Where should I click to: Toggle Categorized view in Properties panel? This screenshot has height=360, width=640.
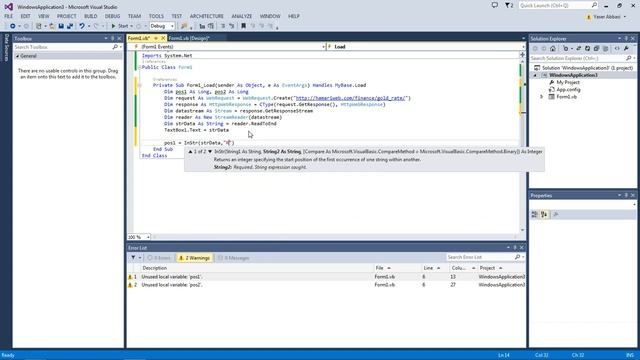534,215
